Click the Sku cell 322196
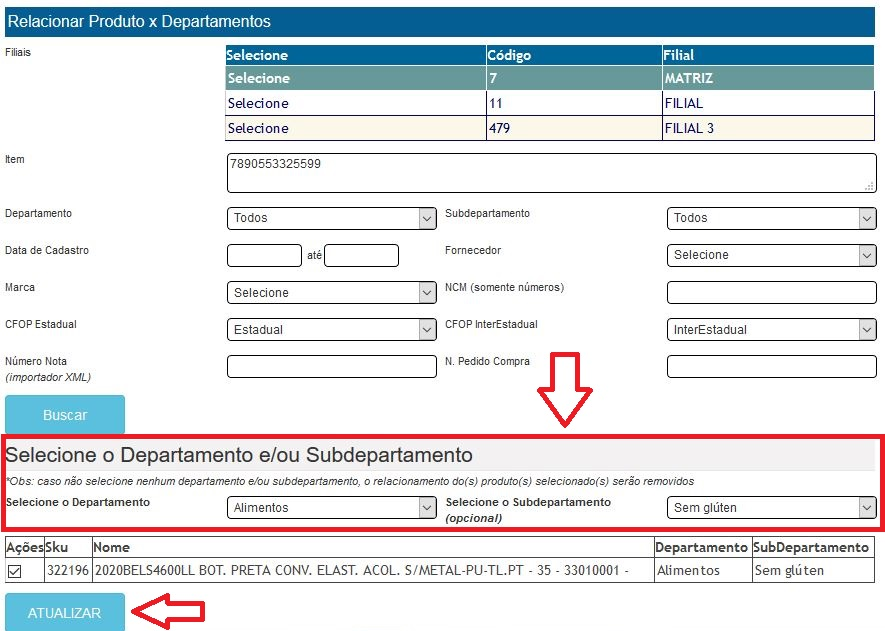Screen dimensions: 885x631 tap(68, 571)
